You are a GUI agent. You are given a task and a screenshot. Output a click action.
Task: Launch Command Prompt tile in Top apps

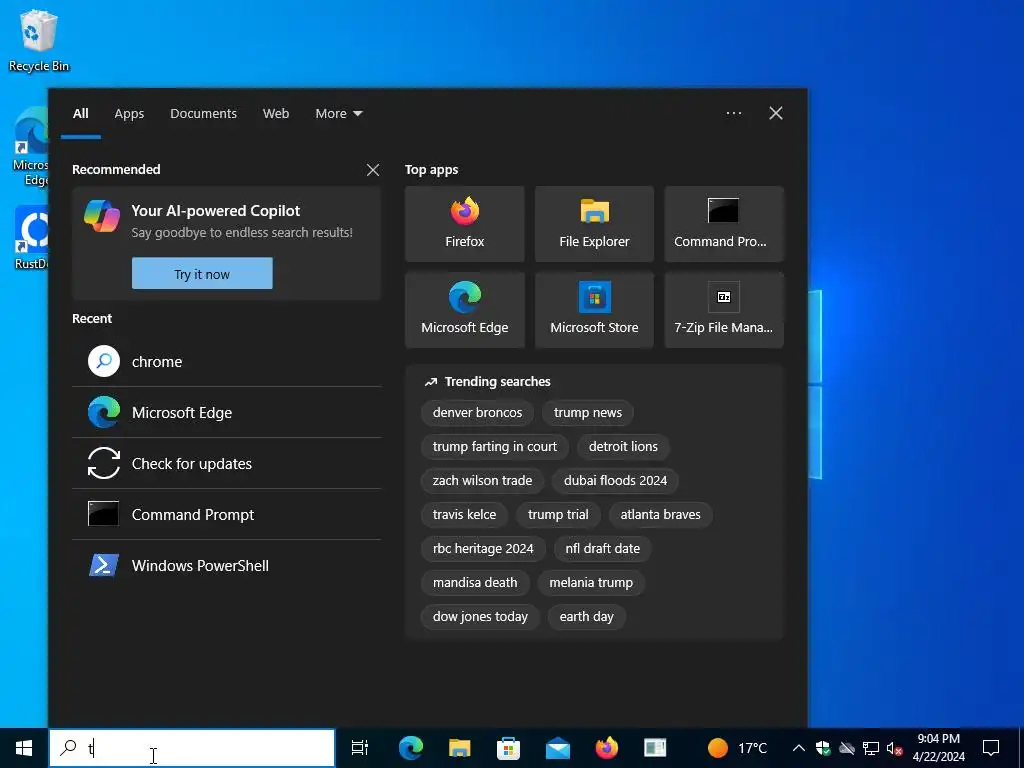[724, 224]
